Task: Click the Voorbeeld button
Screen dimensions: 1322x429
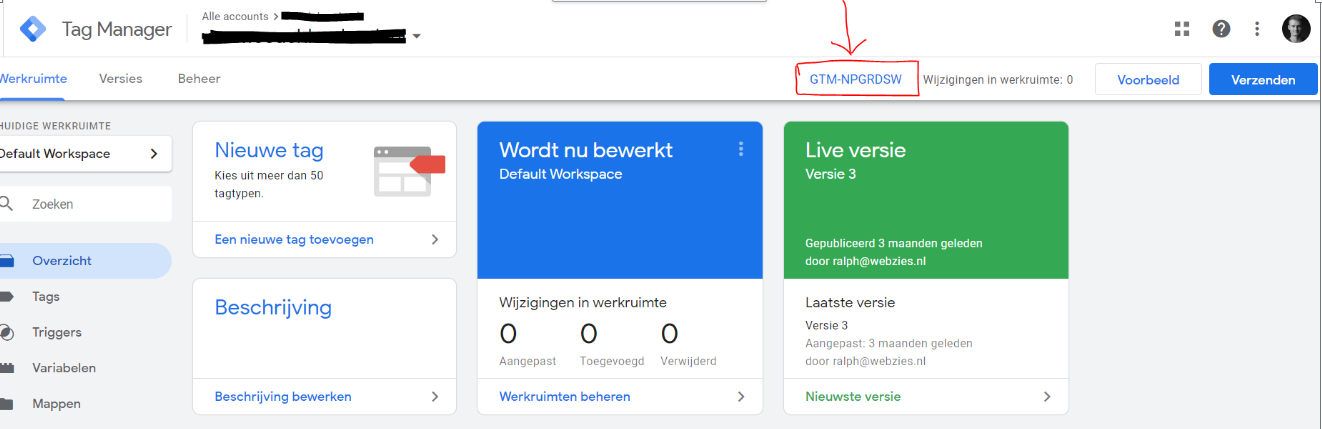Action: click(x=1148, y=80)
